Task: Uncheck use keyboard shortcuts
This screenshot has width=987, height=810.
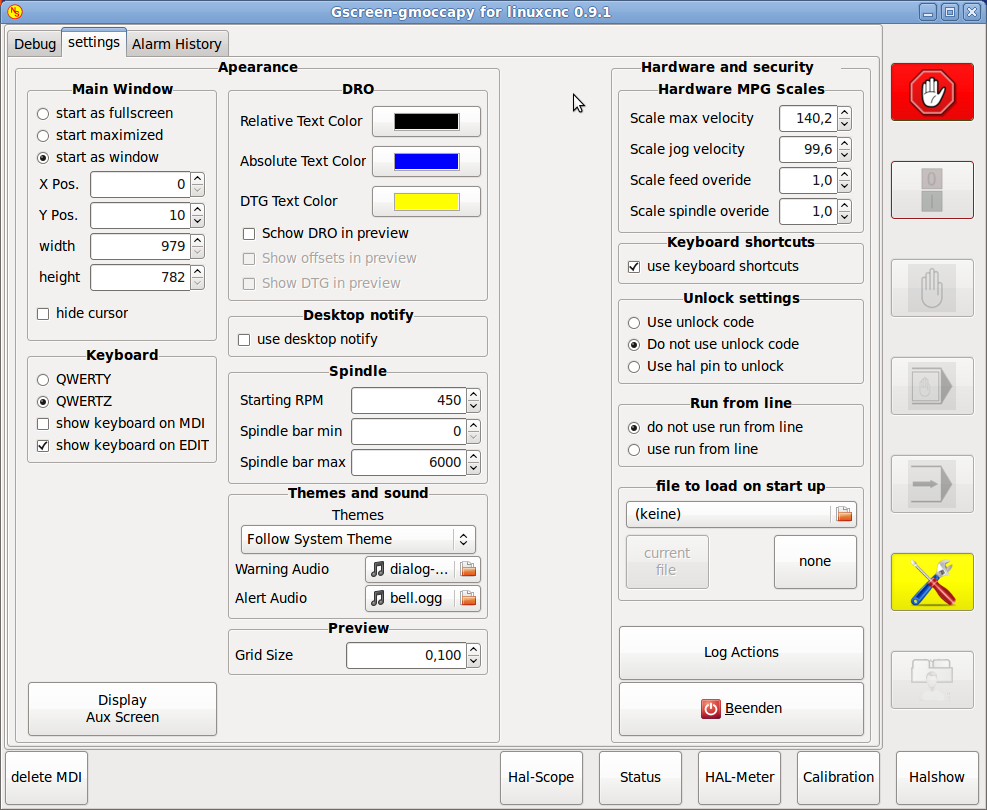Action: click(x=633, y=267)
